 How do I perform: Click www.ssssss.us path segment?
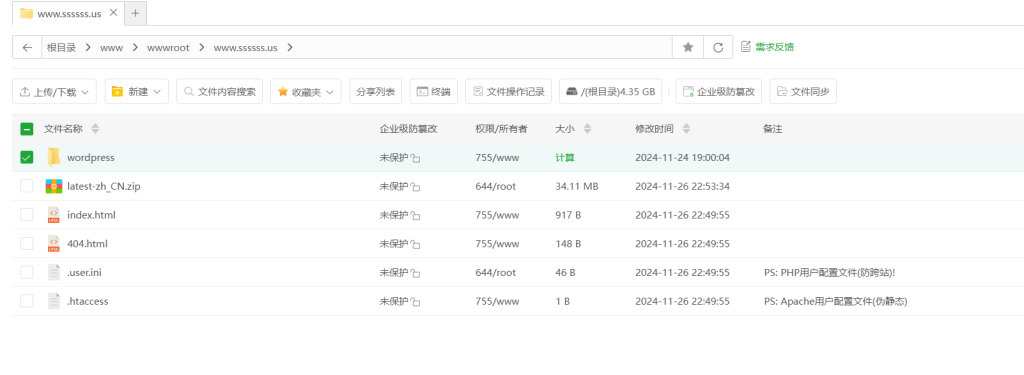point(246,47)
